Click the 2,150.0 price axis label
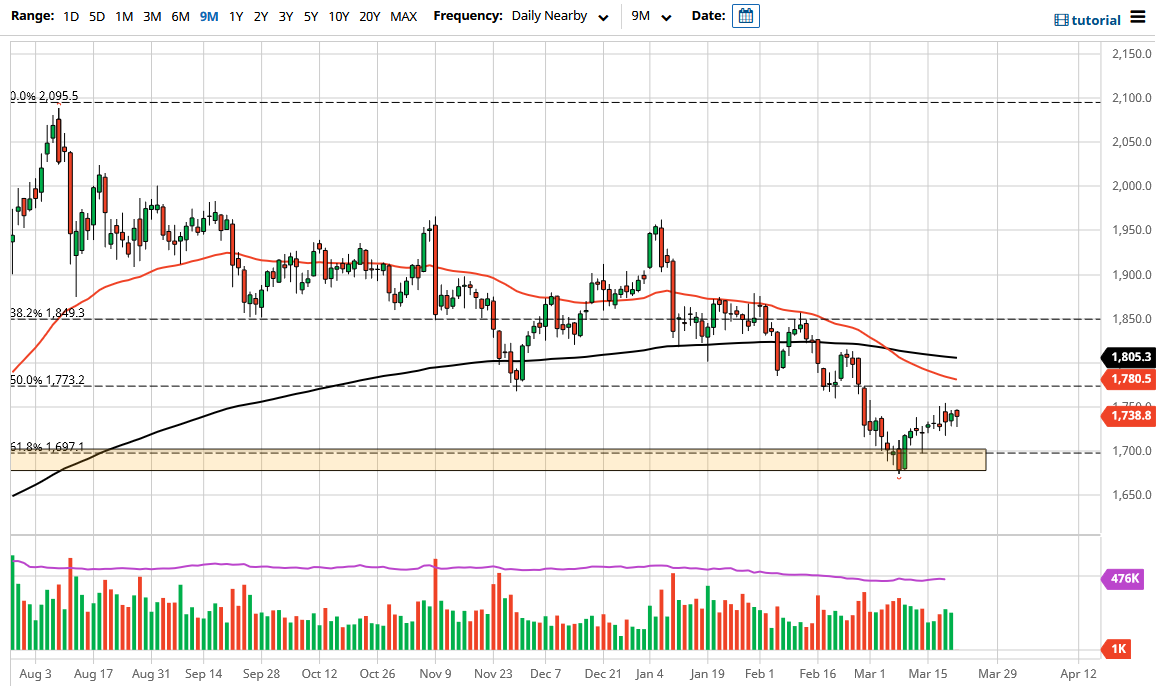This screenshot has height=690, width=1161. pos(1132,54)
